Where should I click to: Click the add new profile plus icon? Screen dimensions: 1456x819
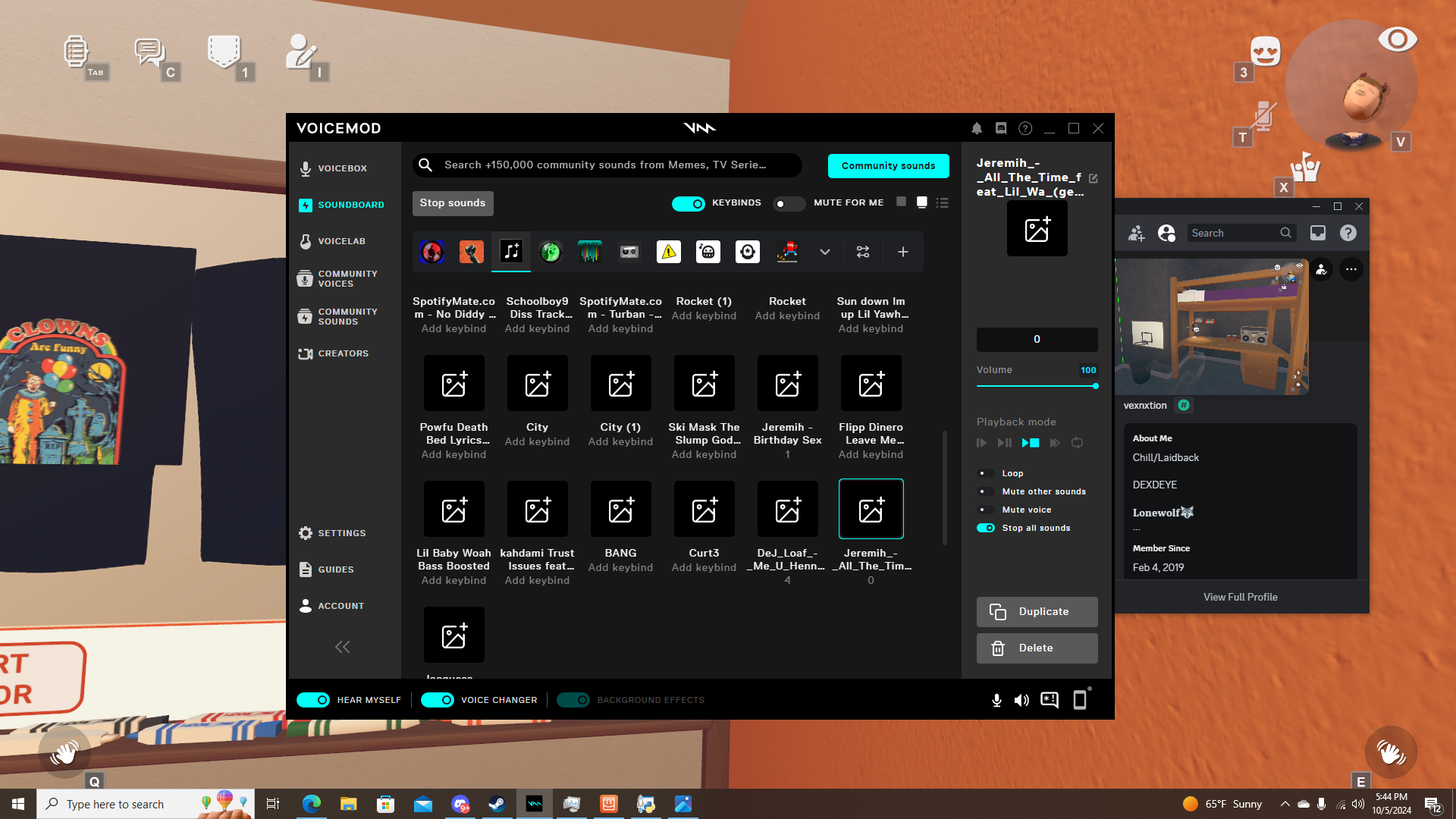(902, 252)
